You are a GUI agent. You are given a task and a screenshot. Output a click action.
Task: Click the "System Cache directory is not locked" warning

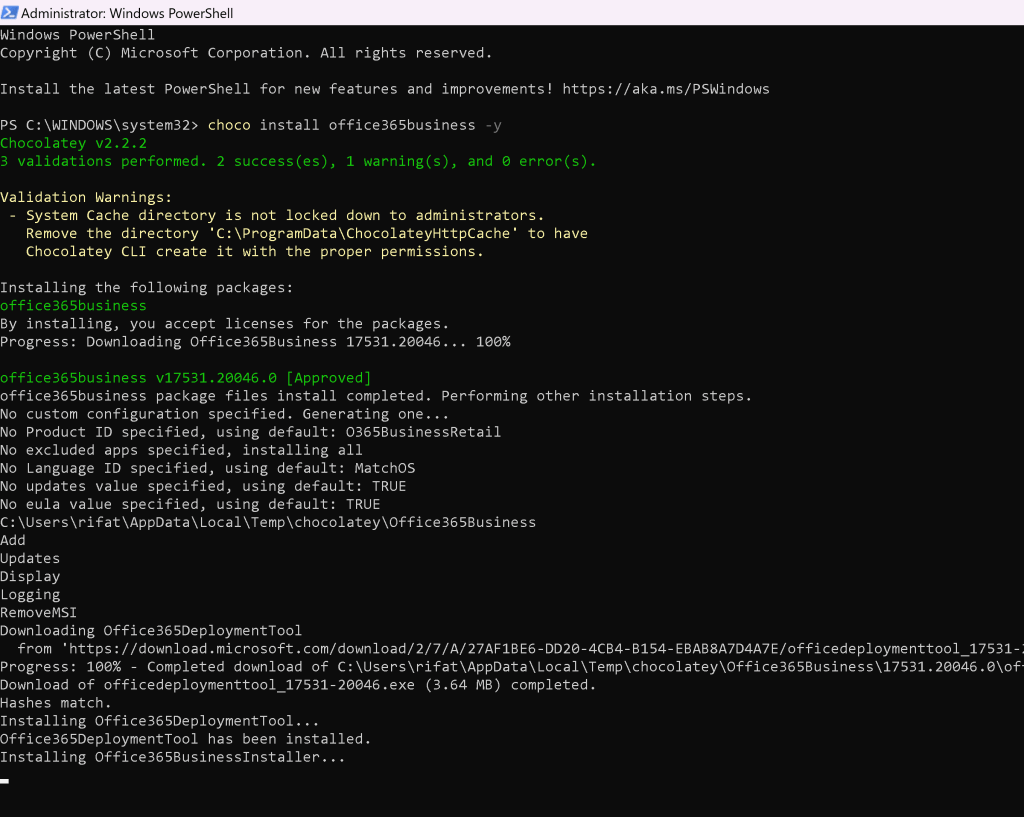coord(285,215)
